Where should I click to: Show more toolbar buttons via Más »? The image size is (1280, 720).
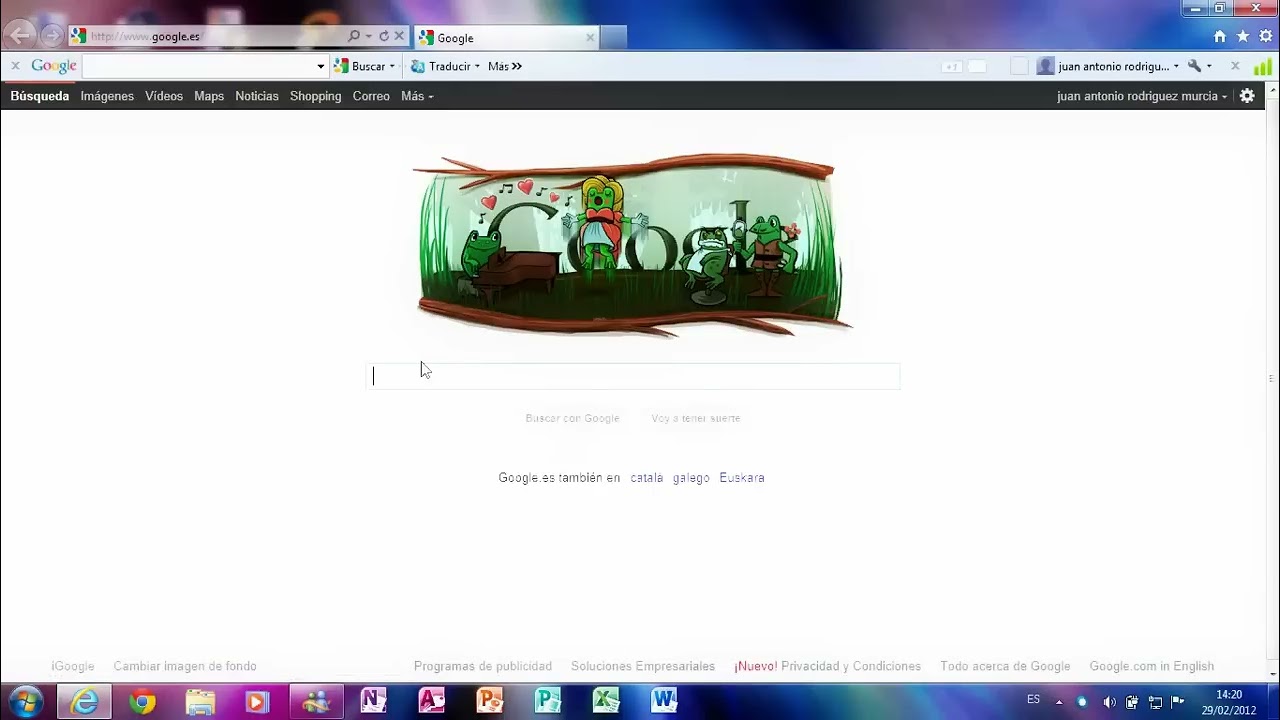(x=505, y=66)
